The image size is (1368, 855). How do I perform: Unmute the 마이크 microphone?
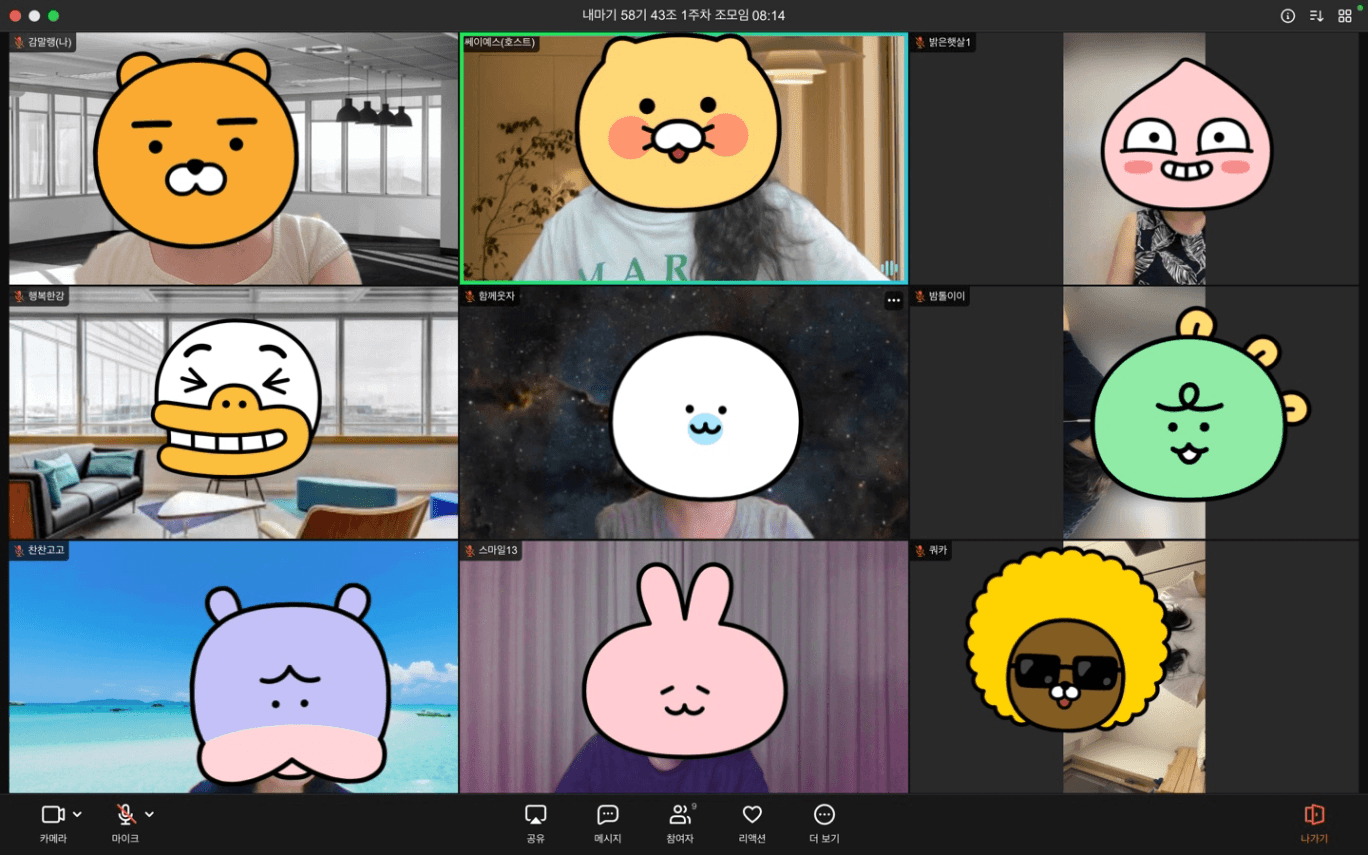[125, 823]
